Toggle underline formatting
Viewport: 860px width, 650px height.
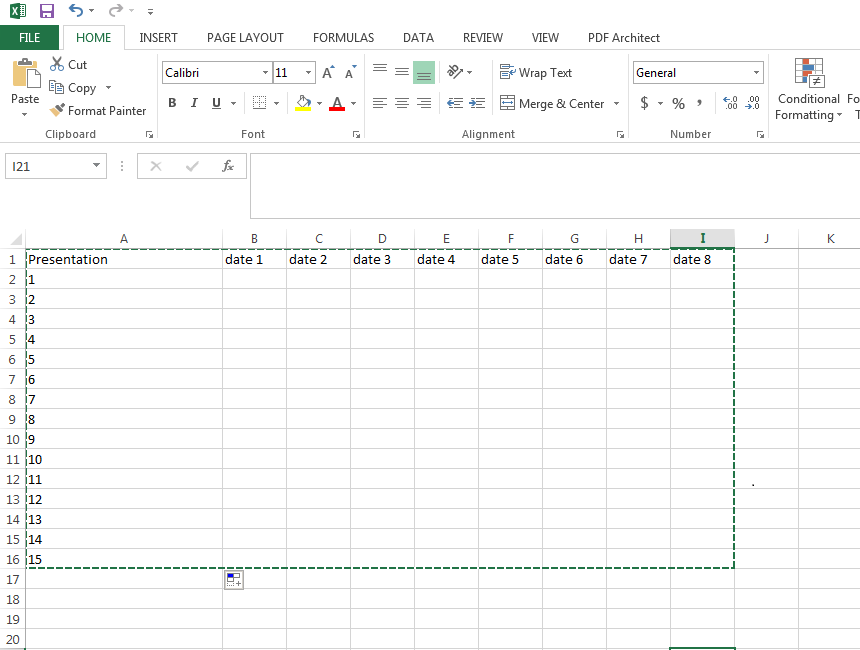click(214, 103)
